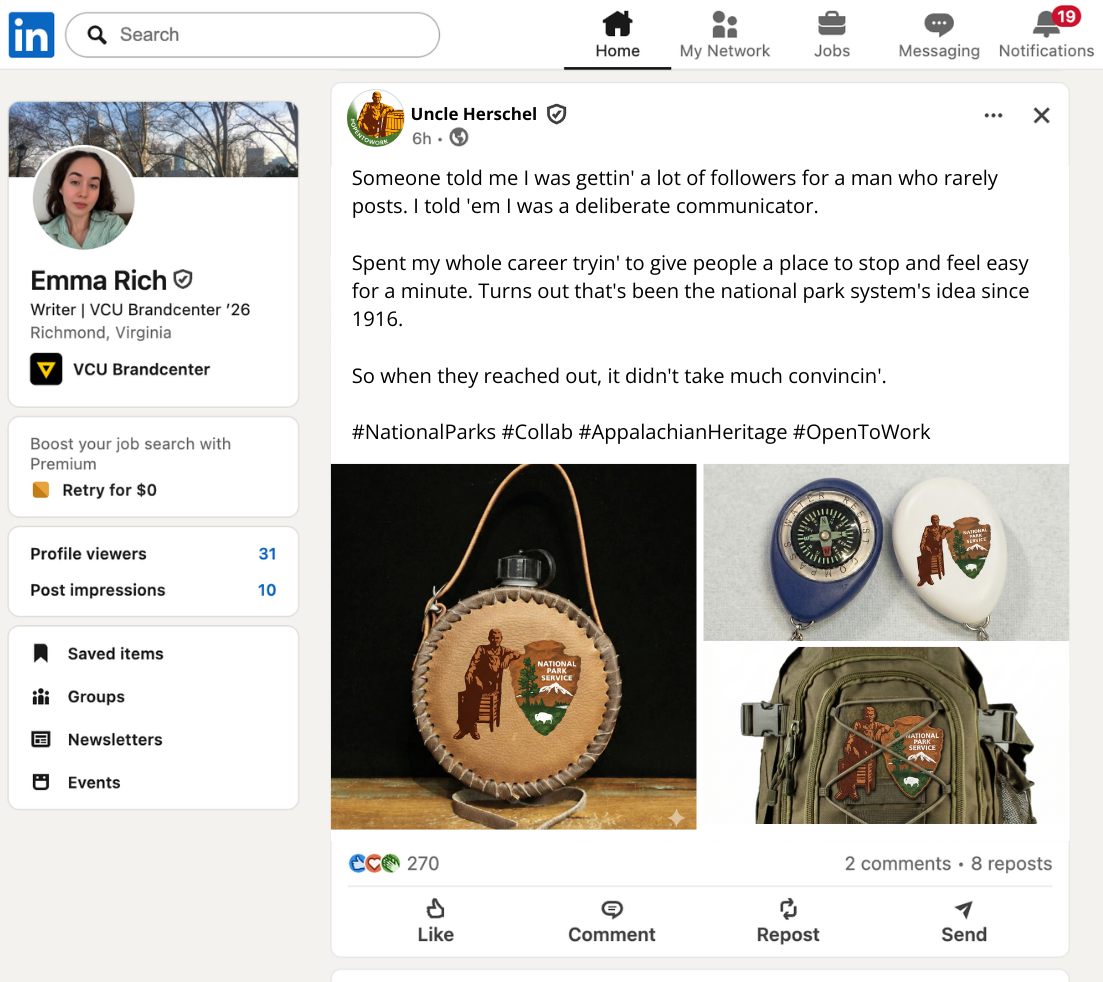
Task: Open the green backpack photo
Action: pos(886,735)
